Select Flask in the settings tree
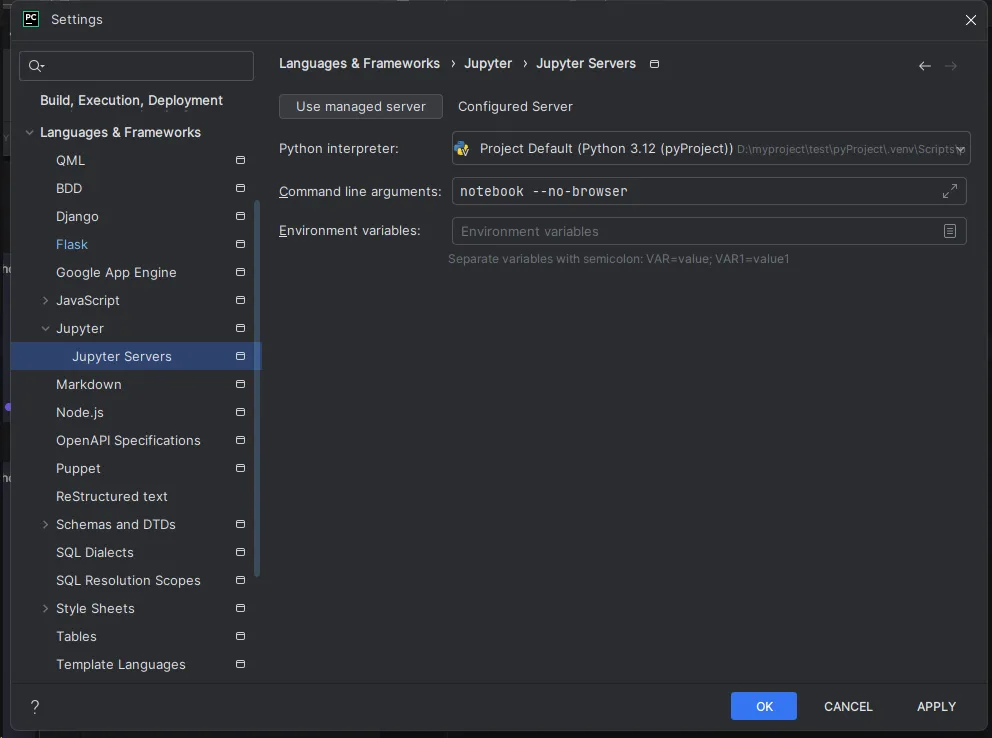 [71, 244]
